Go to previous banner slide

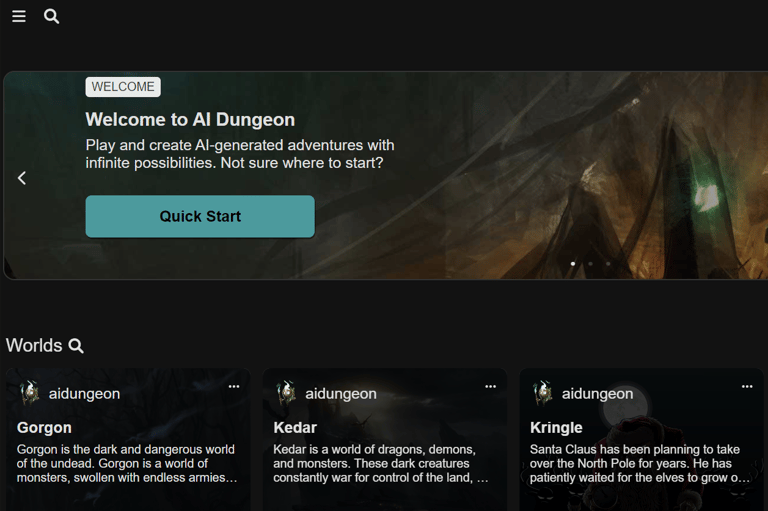click(x=22, y=178)
